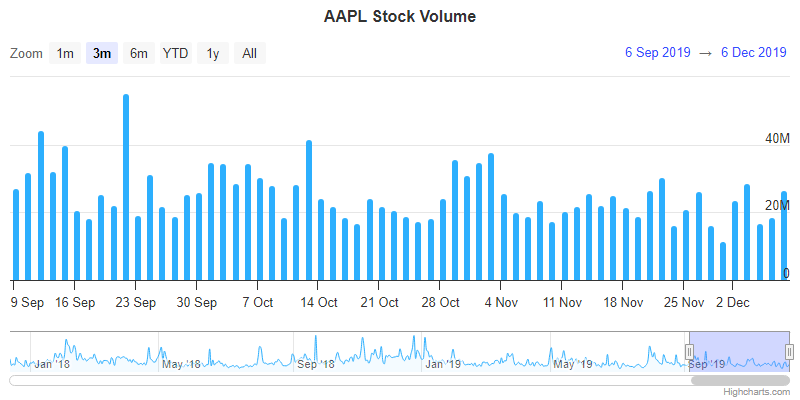
Task: Click the 23 Sep axis label
Action: tap(136, 303)
